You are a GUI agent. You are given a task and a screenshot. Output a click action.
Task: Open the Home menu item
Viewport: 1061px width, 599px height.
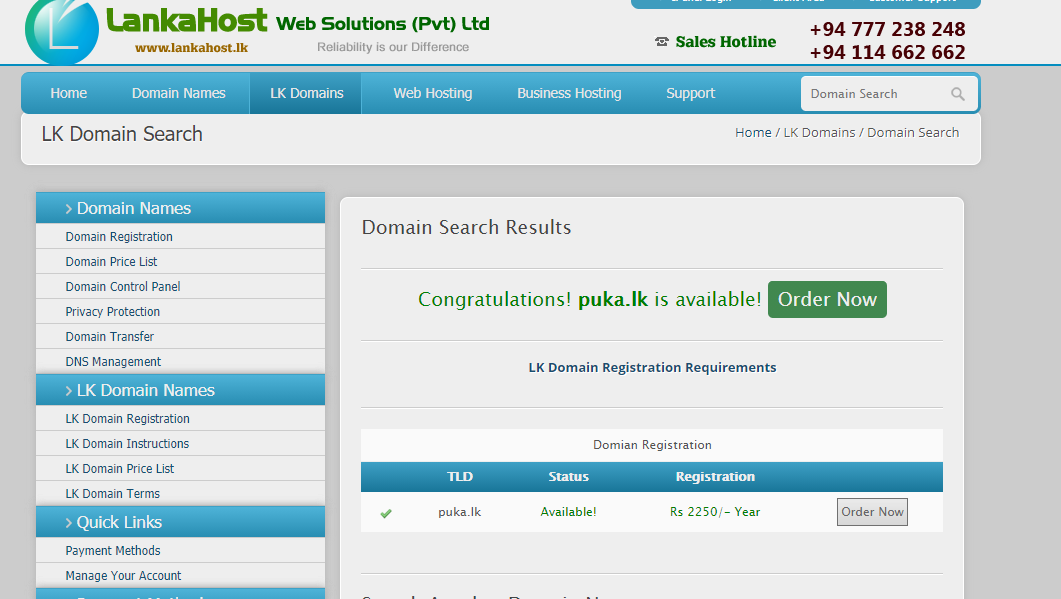[68, 93]
